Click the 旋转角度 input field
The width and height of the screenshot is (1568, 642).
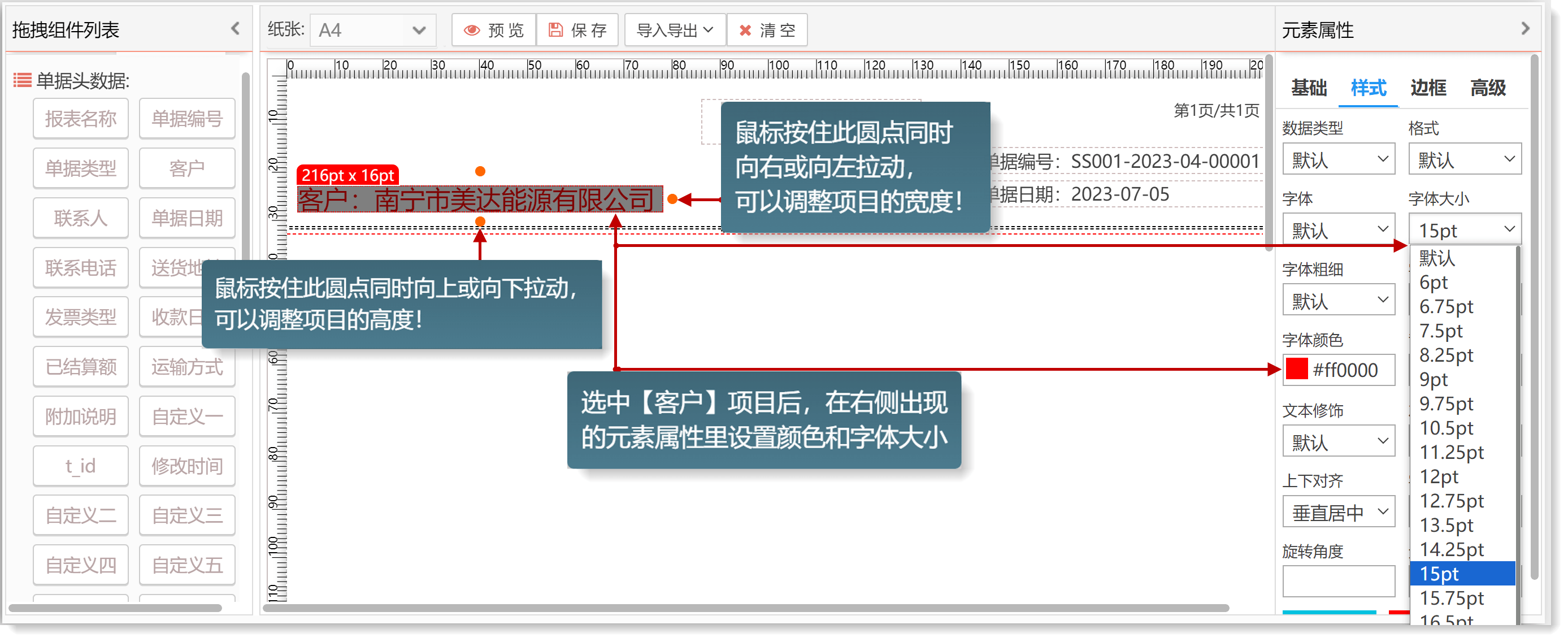[1338, 581]
